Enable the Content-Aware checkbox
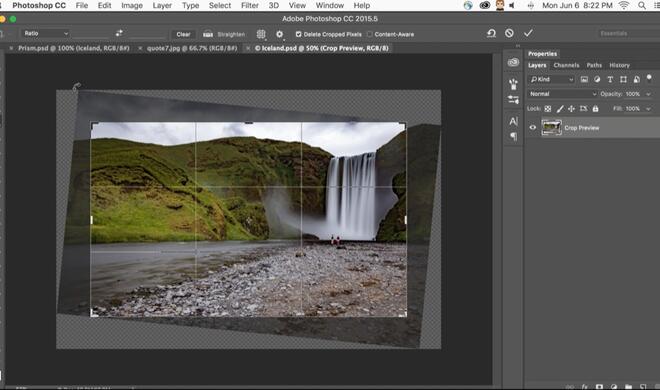Viewport: 660px width, 390px height. pyautogui.click(x=370, y=34)
